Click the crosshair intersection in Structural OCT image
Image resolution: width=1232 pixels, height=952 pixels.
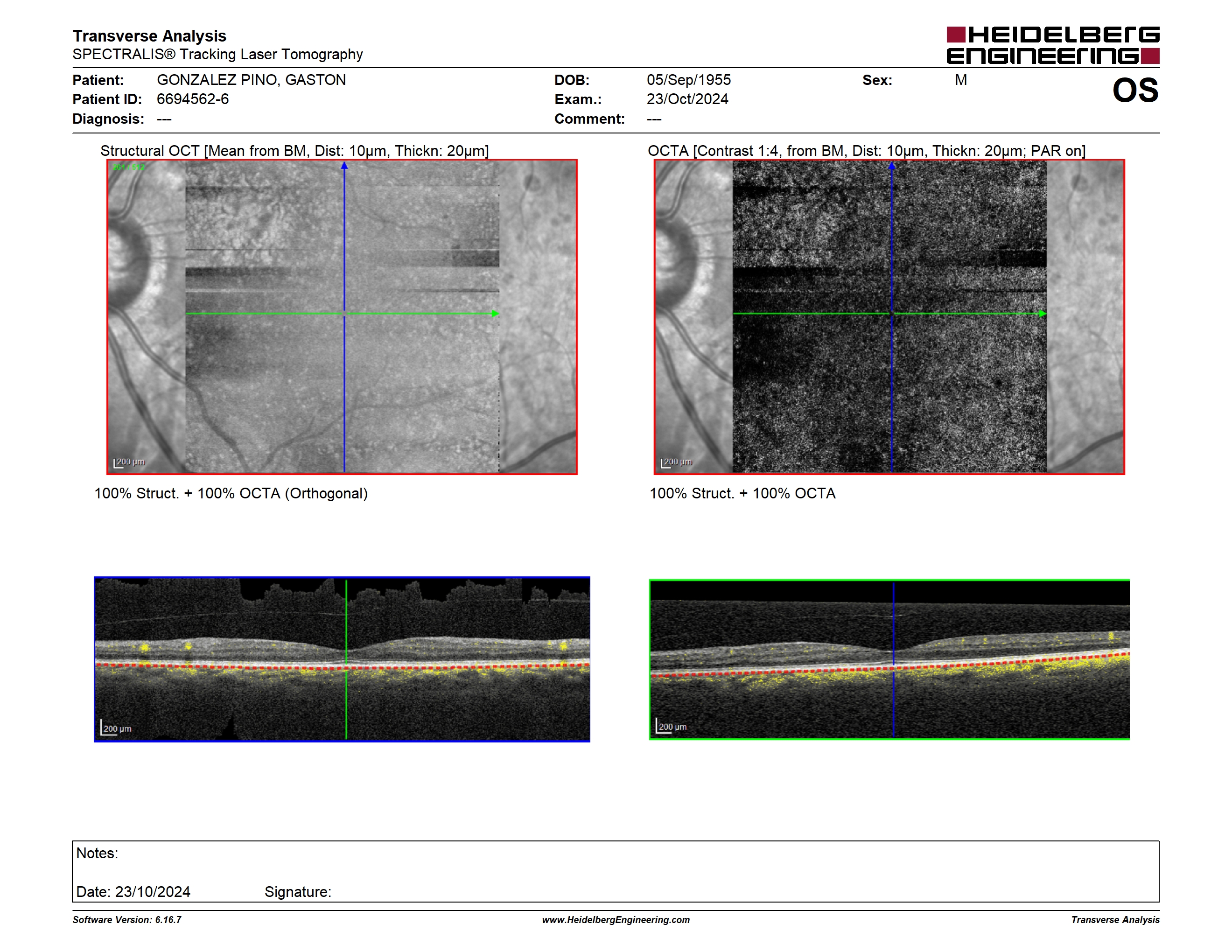tap(344, 314)
